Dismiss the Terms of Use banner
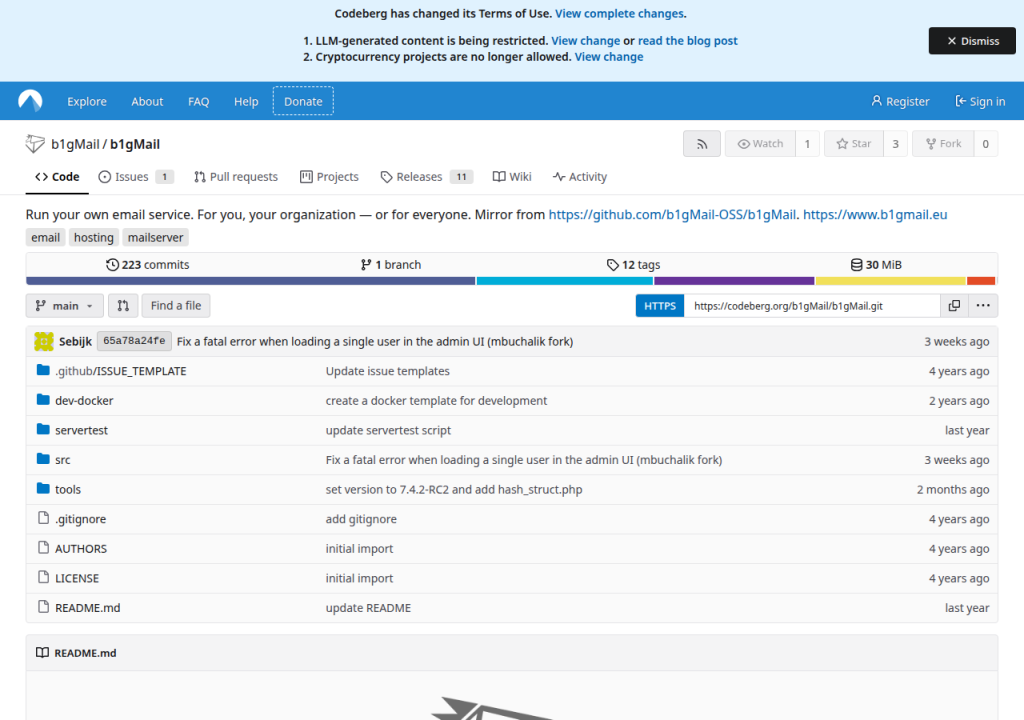1024x720 pixels. (x=972, y=41)
